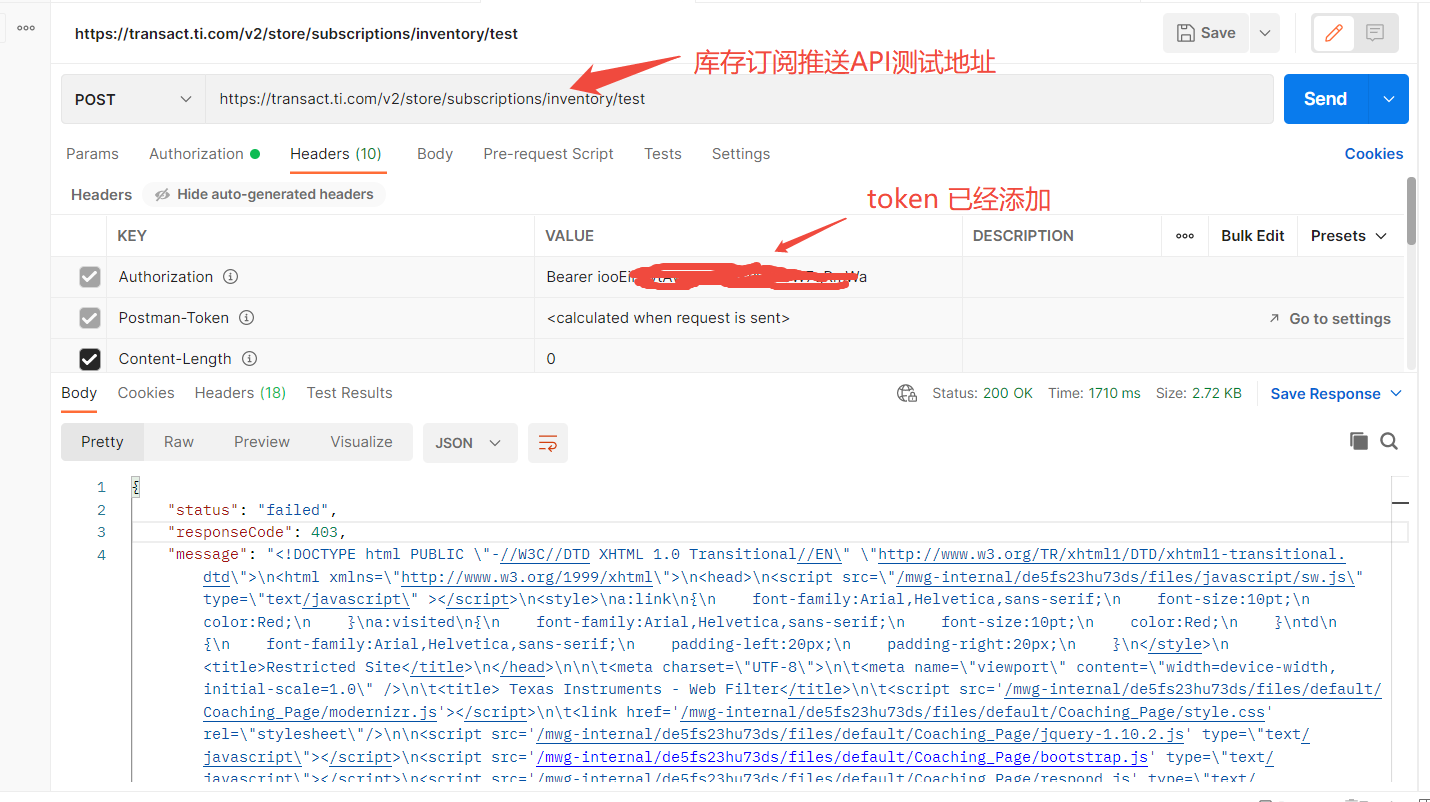The width and height of the screenshot is (1430, 802).
Task: Open the Cookies link next to Settings
Action: click(x=1374, y=154)
